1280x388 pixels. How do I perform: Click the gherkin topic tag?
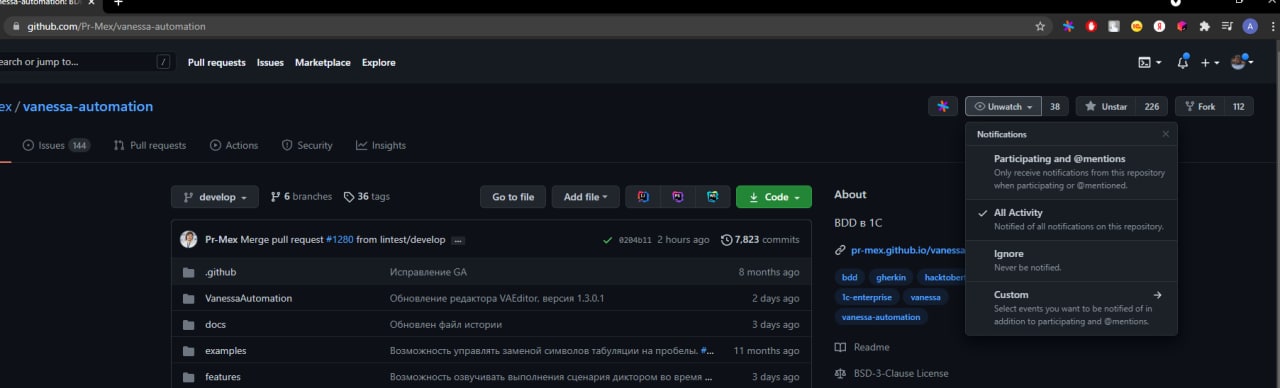890,277
